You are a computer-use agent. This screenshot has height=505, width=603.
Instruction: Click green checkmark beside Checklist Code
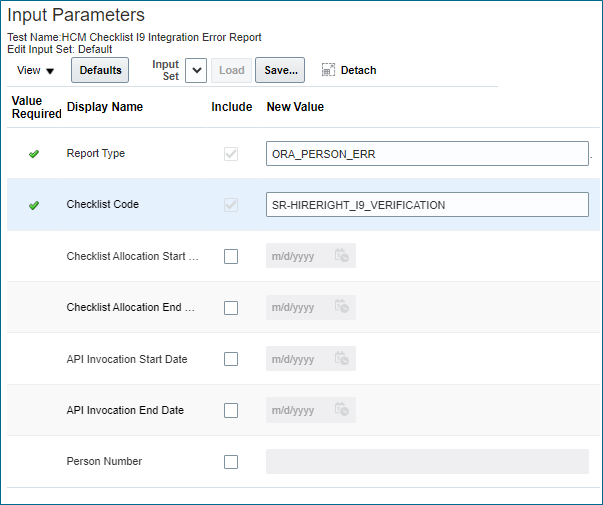point(33,205)
